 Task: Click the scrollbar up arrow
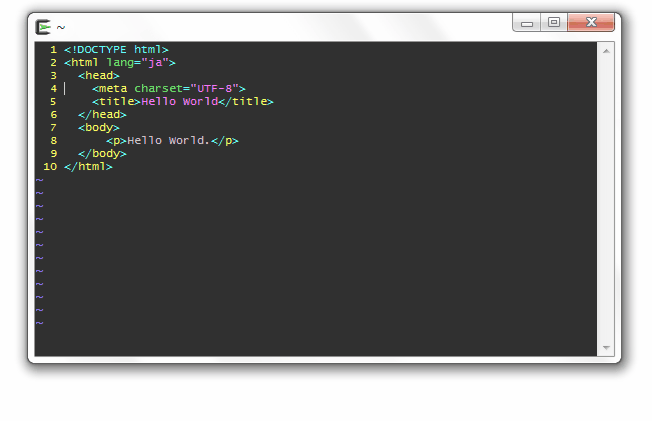[606, 51]
